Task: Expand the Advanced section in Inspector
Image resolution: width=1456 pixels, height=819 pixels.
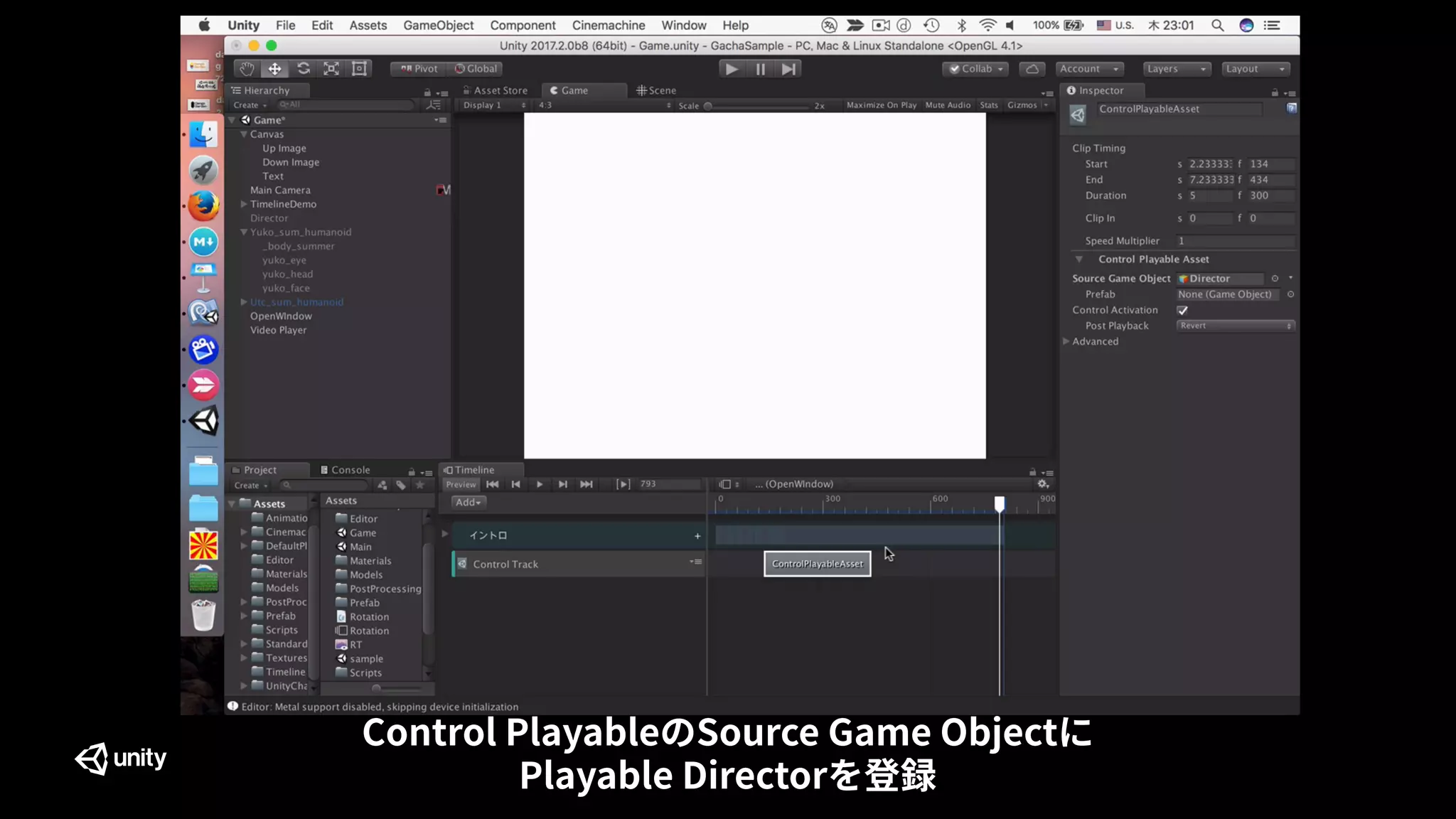Action: pos(1066,341)
